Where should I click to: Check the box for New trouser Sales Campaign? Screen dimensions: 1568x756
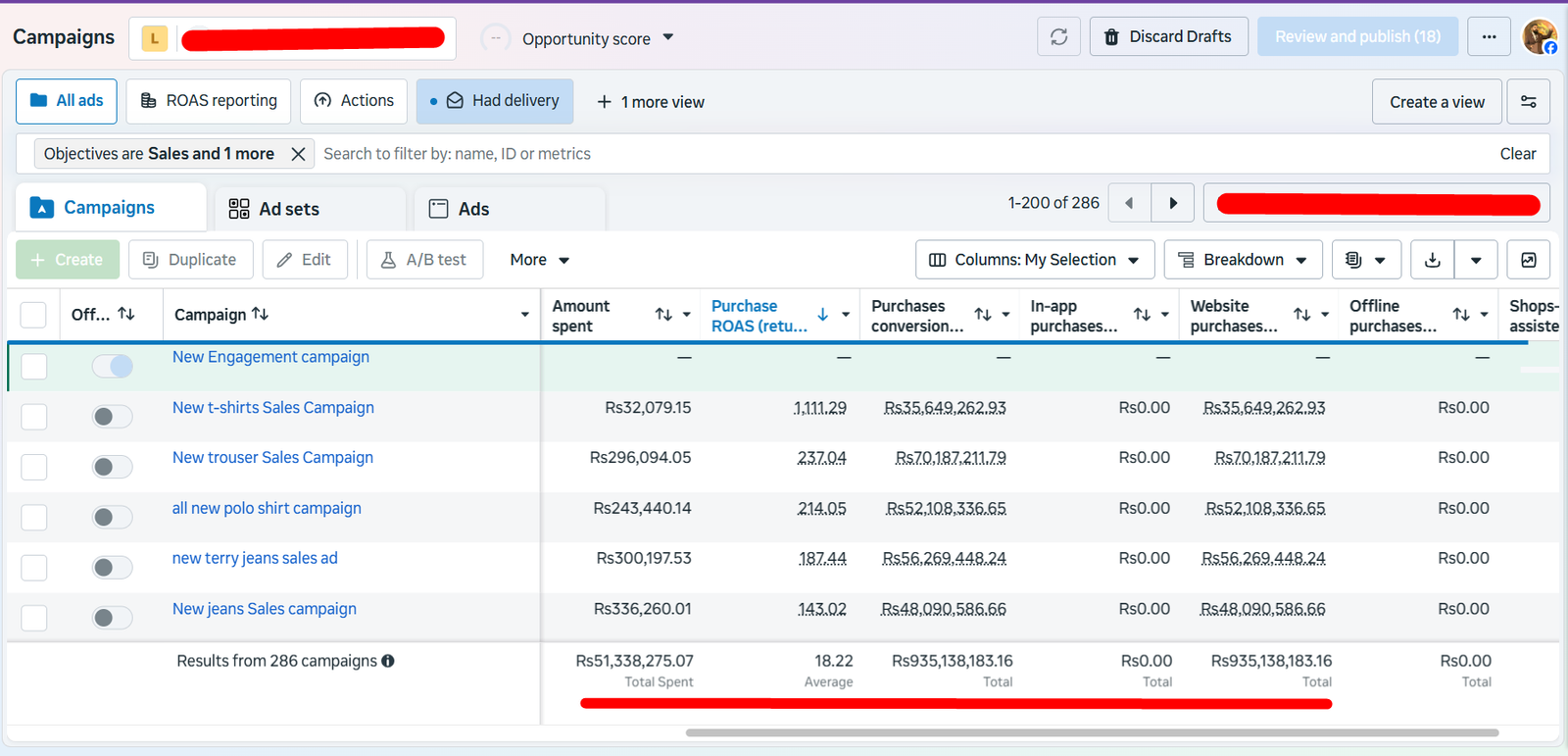(x=34, y=467)
